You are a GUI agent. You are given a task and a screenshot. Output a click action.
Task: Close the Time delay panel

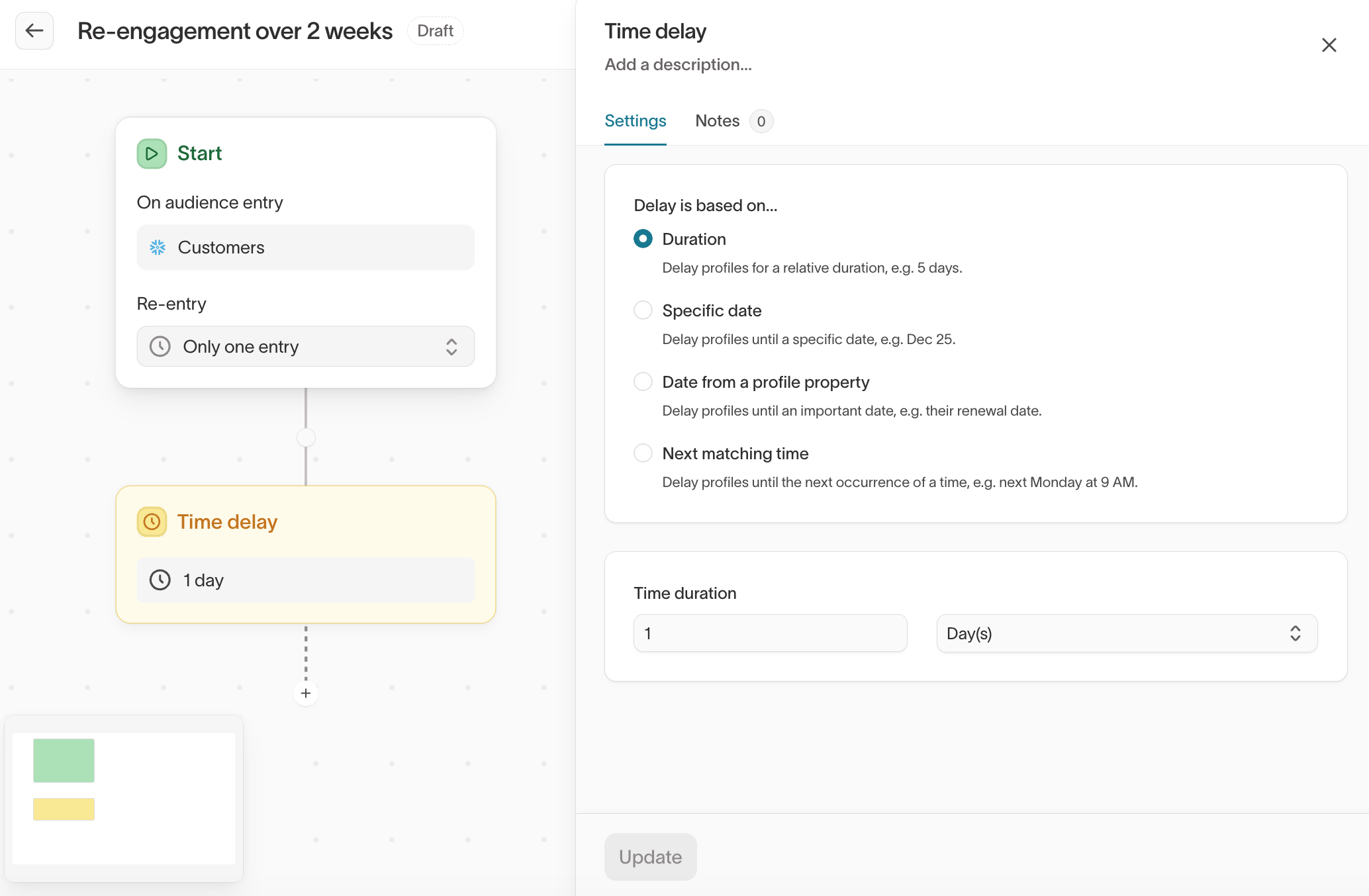(1329, 45)
